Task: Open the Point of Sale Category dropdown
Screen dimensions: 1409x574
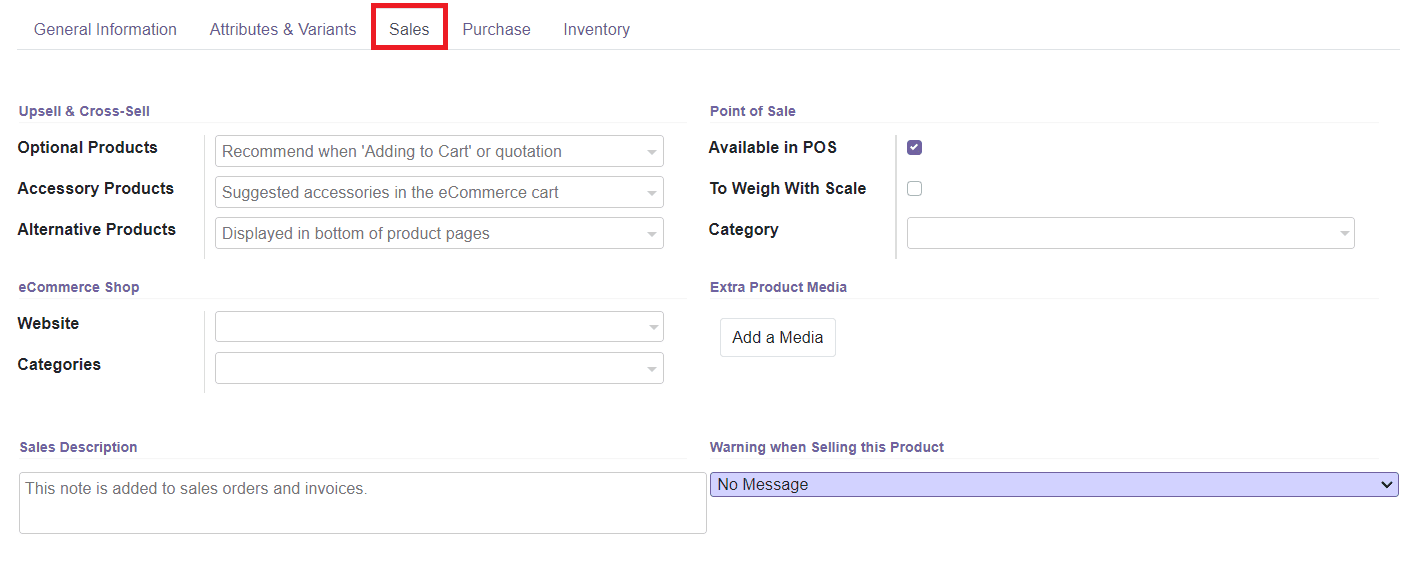Action: tap(1343, 234)
